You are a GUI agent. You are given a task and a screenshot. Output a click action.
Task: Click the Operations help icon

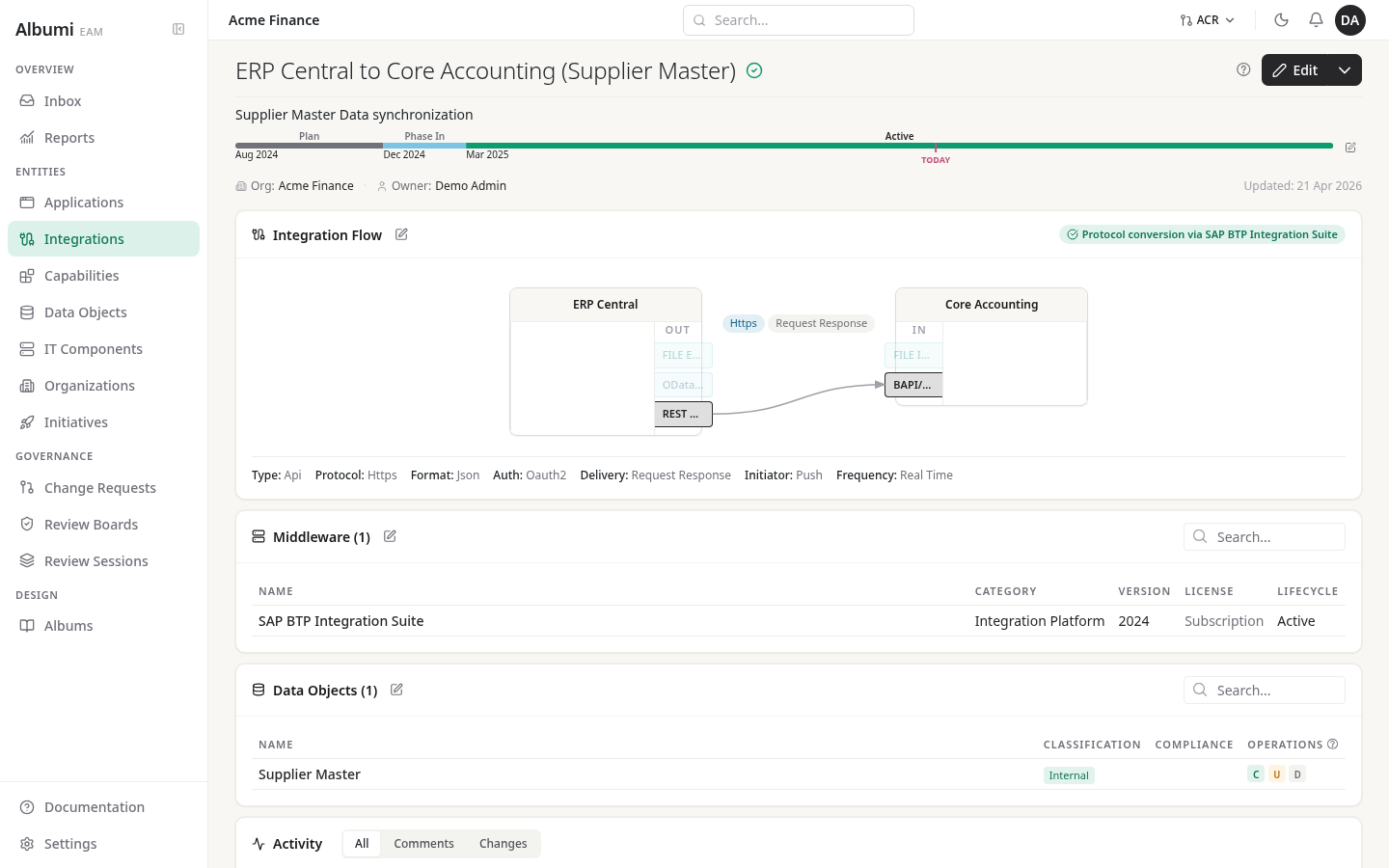tap(1333, 744)
